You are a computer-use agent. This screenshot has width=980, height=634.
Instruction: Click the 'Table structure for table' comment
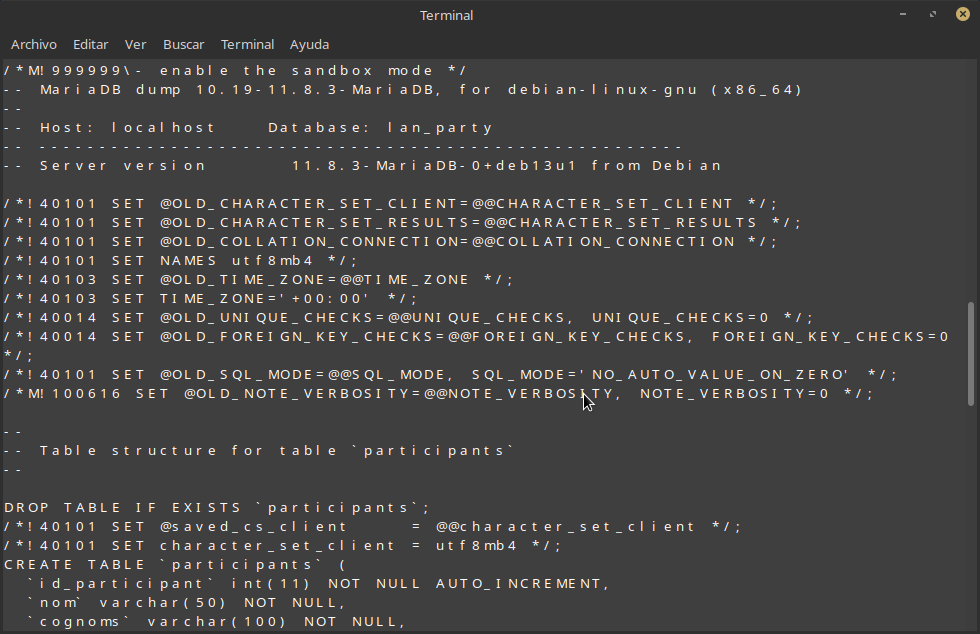coord(260,450)
